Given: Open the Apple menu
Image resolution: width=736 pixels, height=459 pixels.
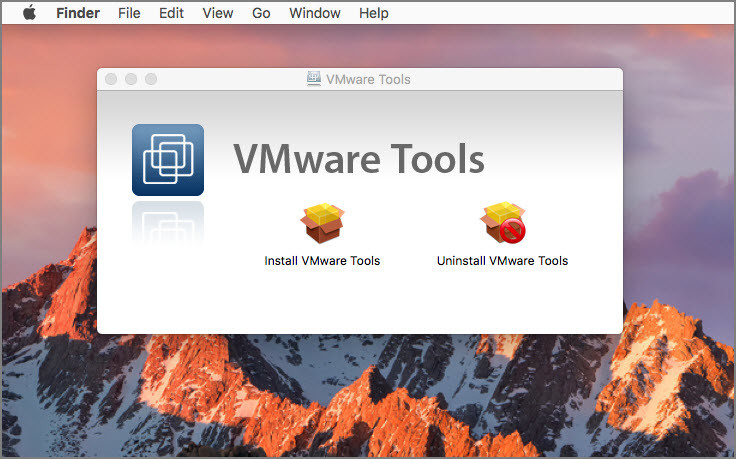Looking at the screenshot, I should (30, 13).
